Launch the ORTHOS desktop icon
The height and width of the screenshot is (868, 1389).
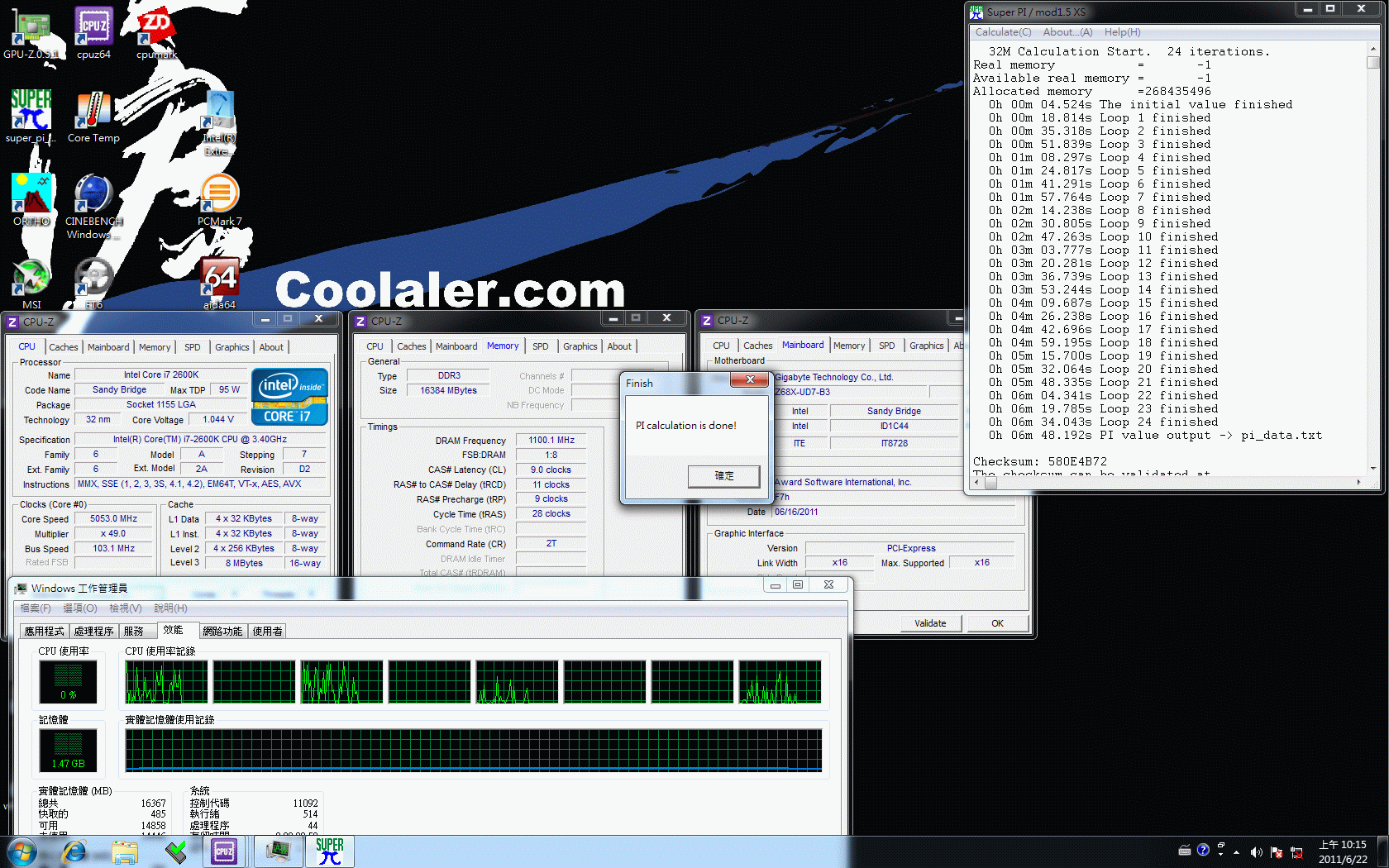(31, 200)
